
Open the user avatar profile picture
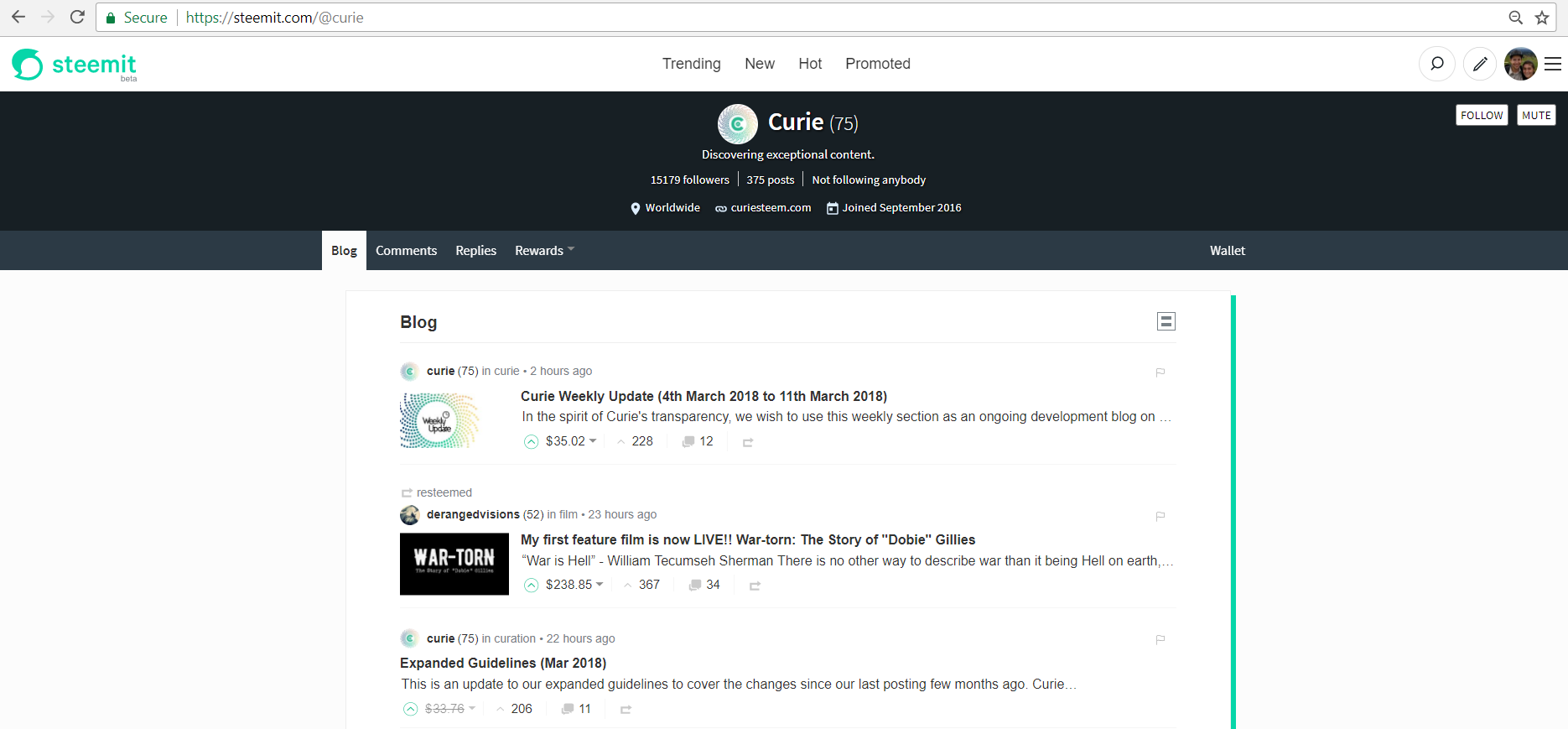click(1520, 64)
